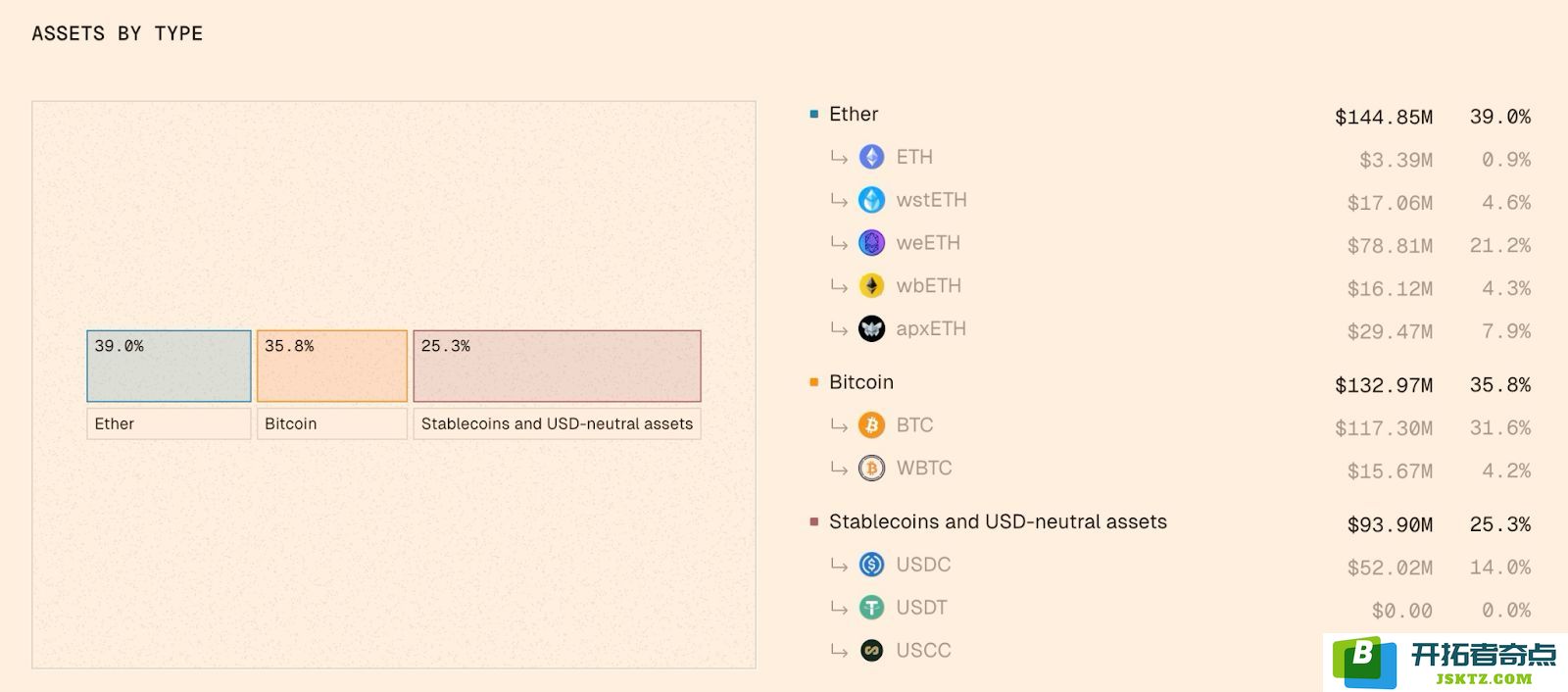Click Stablecoins and USD-neutral assets list heading
1568x692 pixels.
click(x=998, y=521)
